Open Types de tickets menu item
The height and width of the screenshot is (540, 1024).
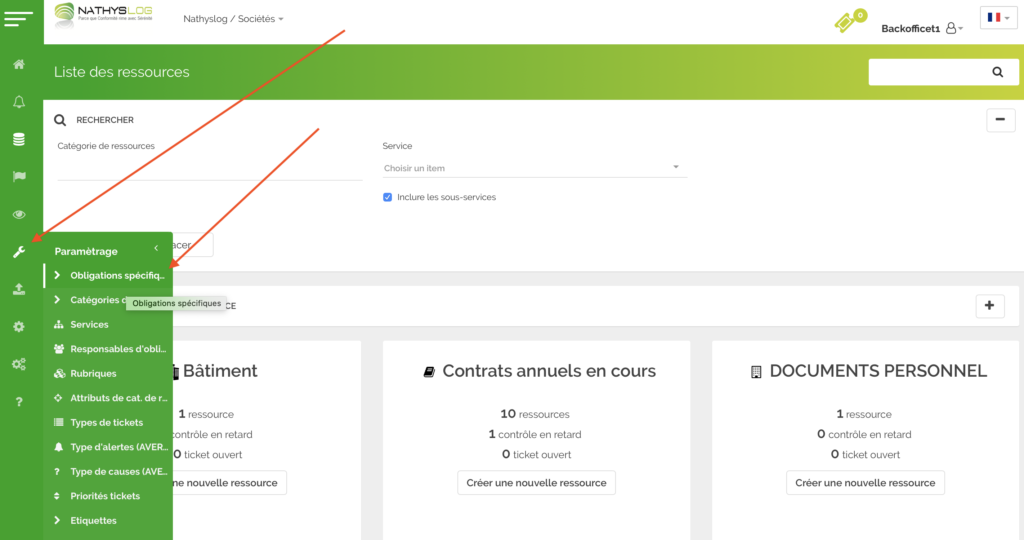(106, 423)
